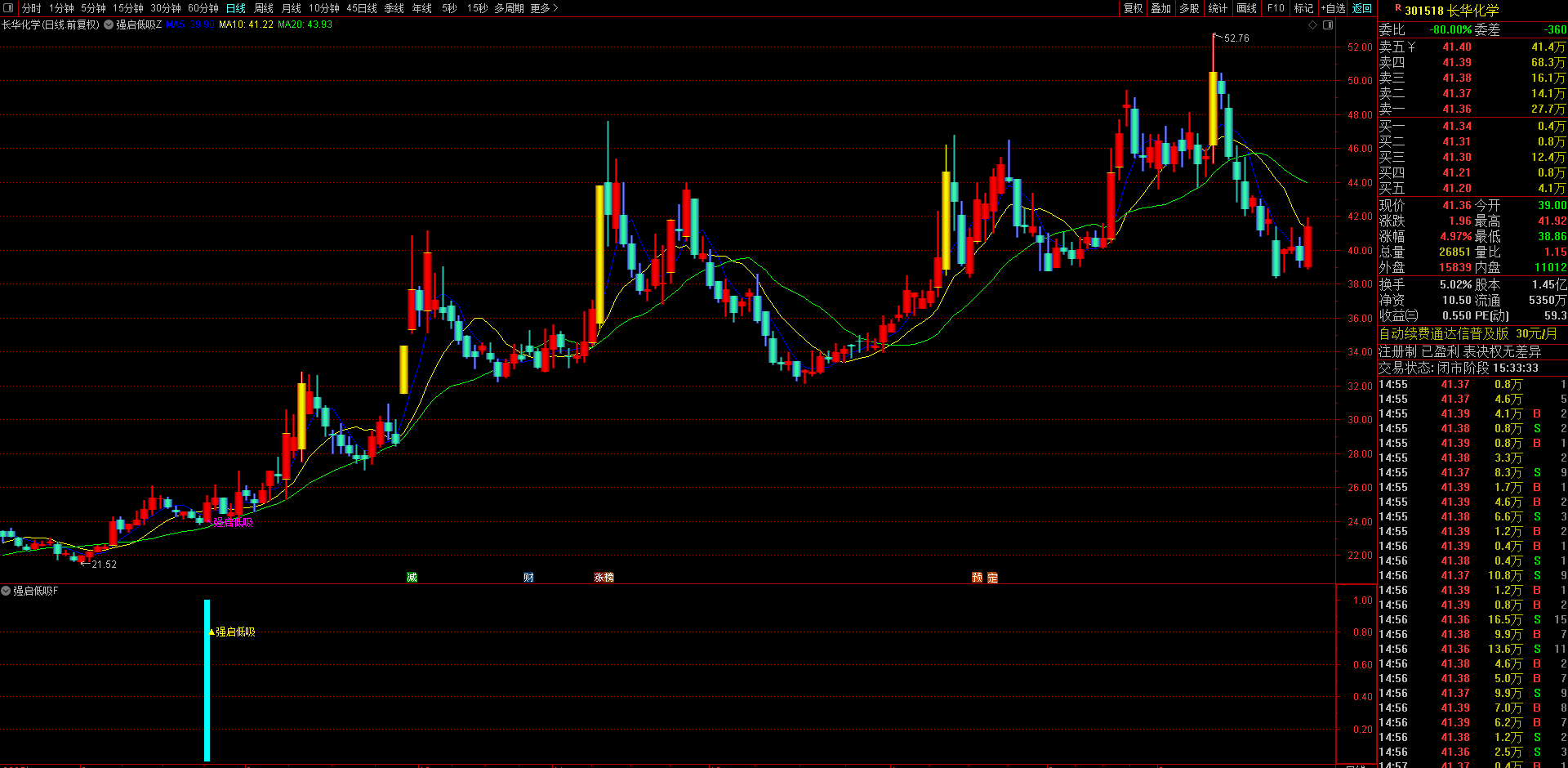The image size is (1568, 768).
Task: Click 自动续费通达信普及版 30元/月 link
Action: pos(1468,333)
